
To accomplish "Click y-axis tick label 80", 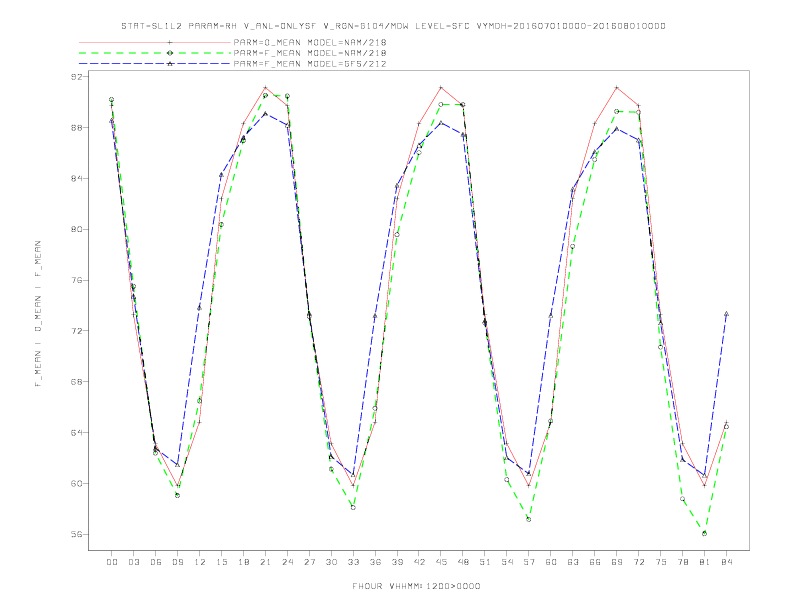I will point(76,229).
